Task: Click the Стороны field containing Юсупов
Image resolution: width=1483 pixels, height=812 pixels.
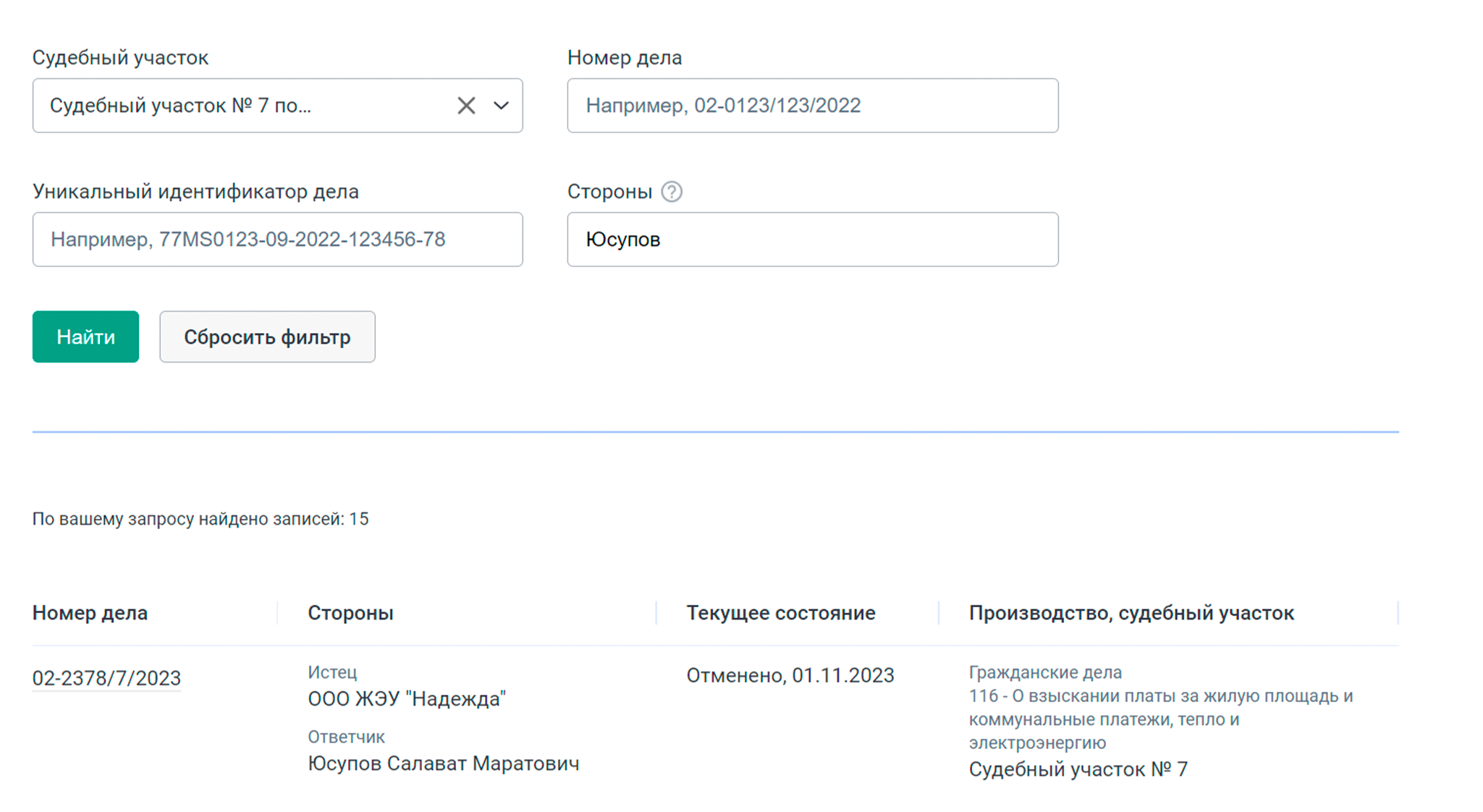Action: pos(812,240)
